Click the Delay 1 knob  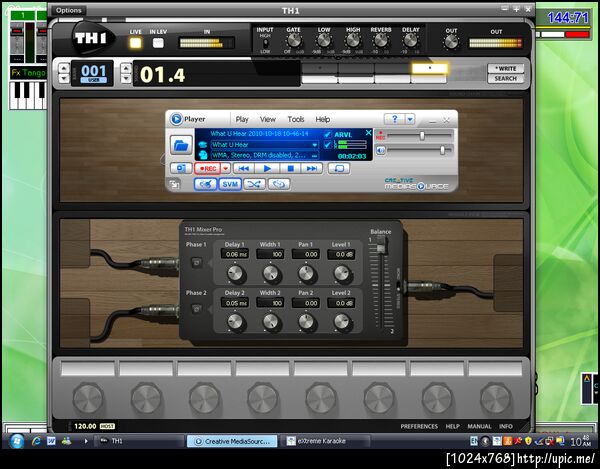[235, 273]
